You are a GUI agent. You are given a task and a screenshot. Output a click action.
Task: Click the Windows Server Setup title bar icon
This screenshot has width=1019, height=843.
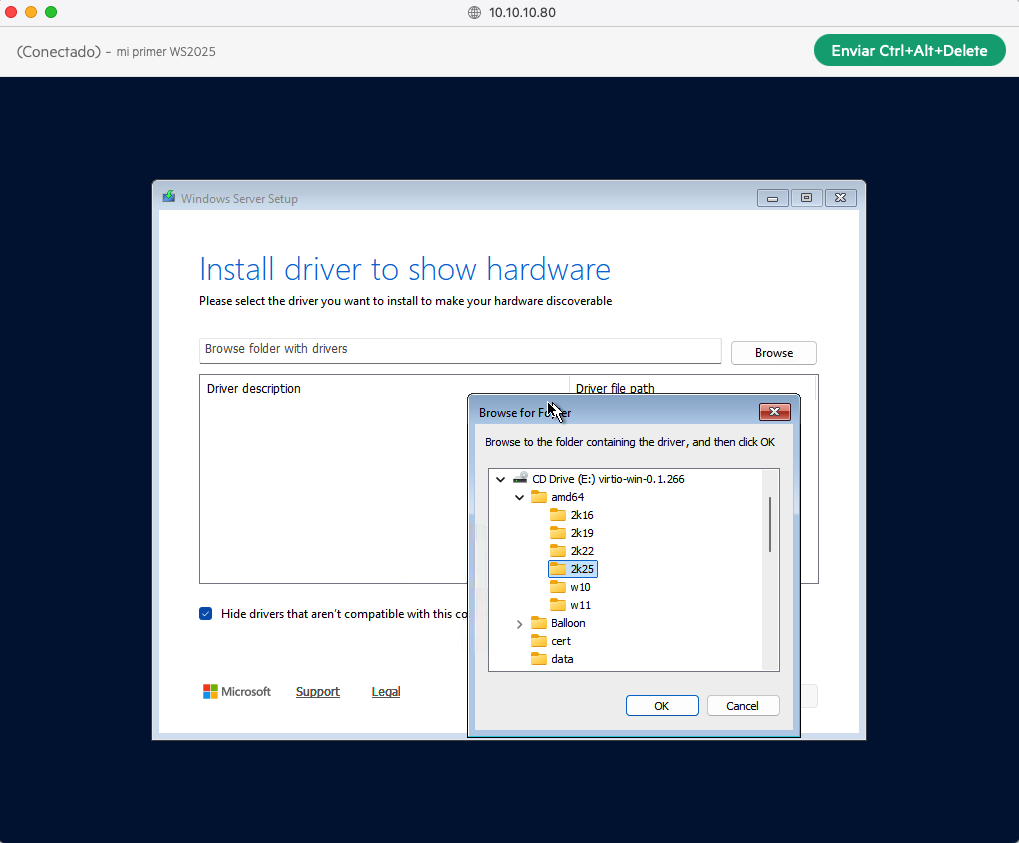pos(168,197)
